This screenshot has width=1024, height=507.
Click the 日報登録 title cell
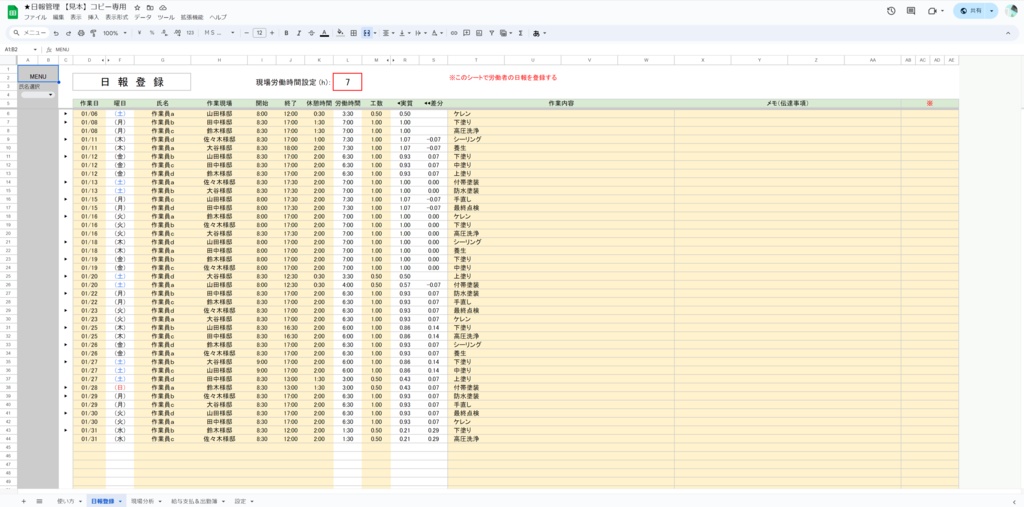click(132, 82)
